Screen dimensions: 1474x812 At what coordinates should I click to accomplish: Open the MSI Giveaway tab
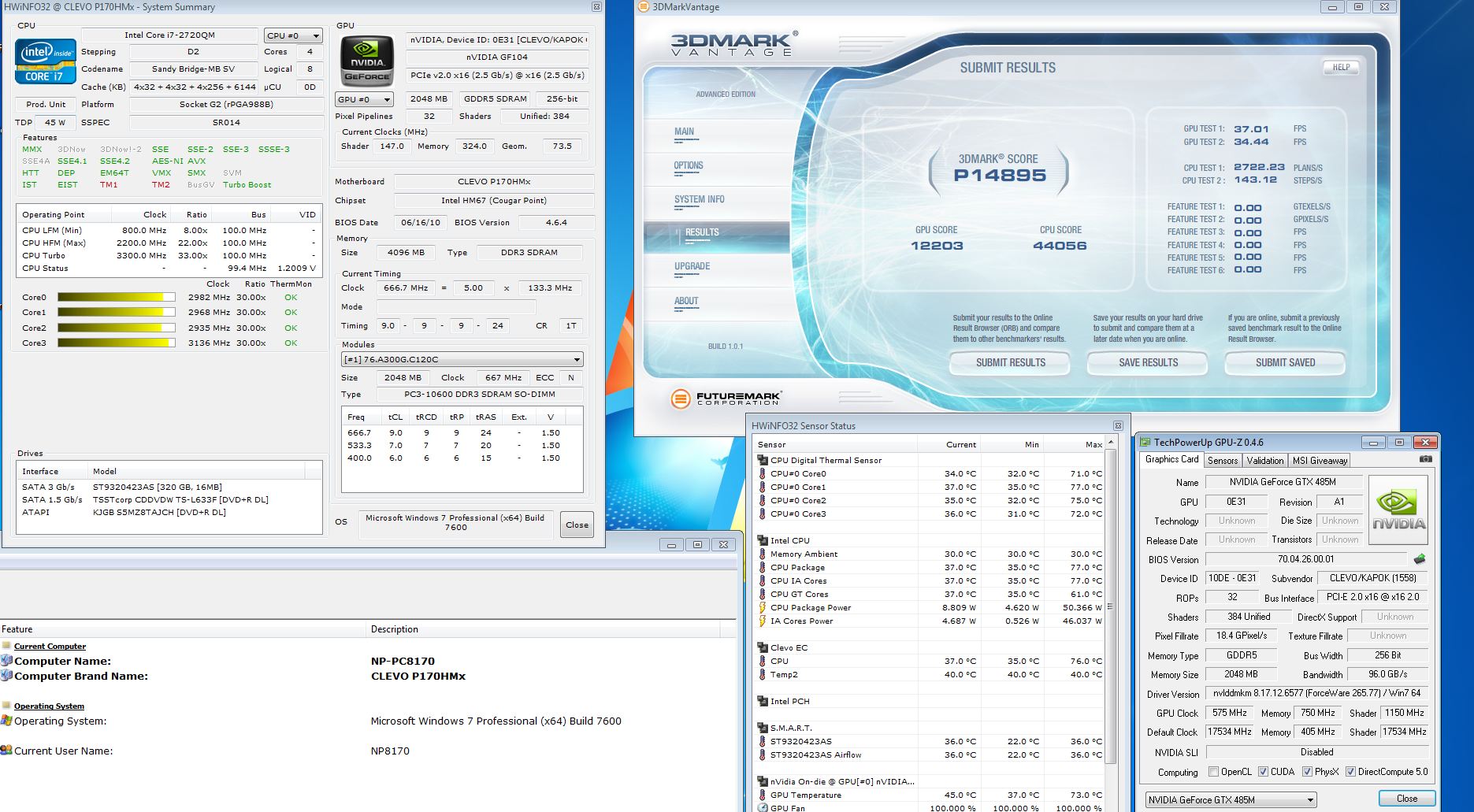coord(1320,461)
